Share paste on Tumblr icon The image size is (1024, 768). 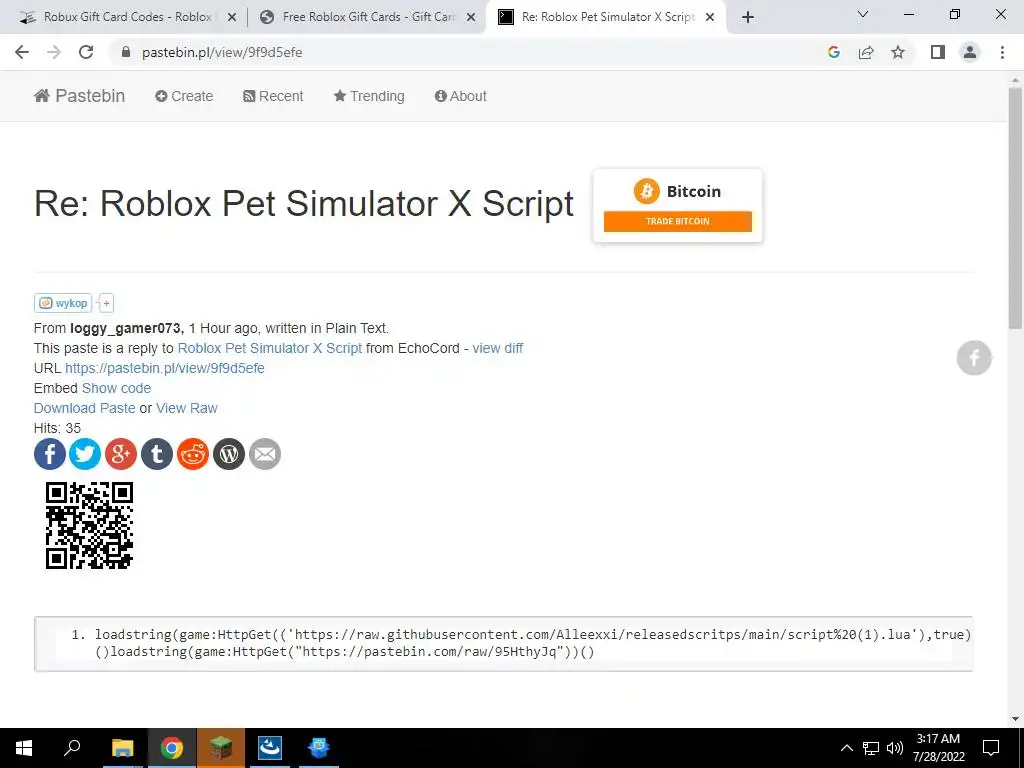click(x=157, y=454)
